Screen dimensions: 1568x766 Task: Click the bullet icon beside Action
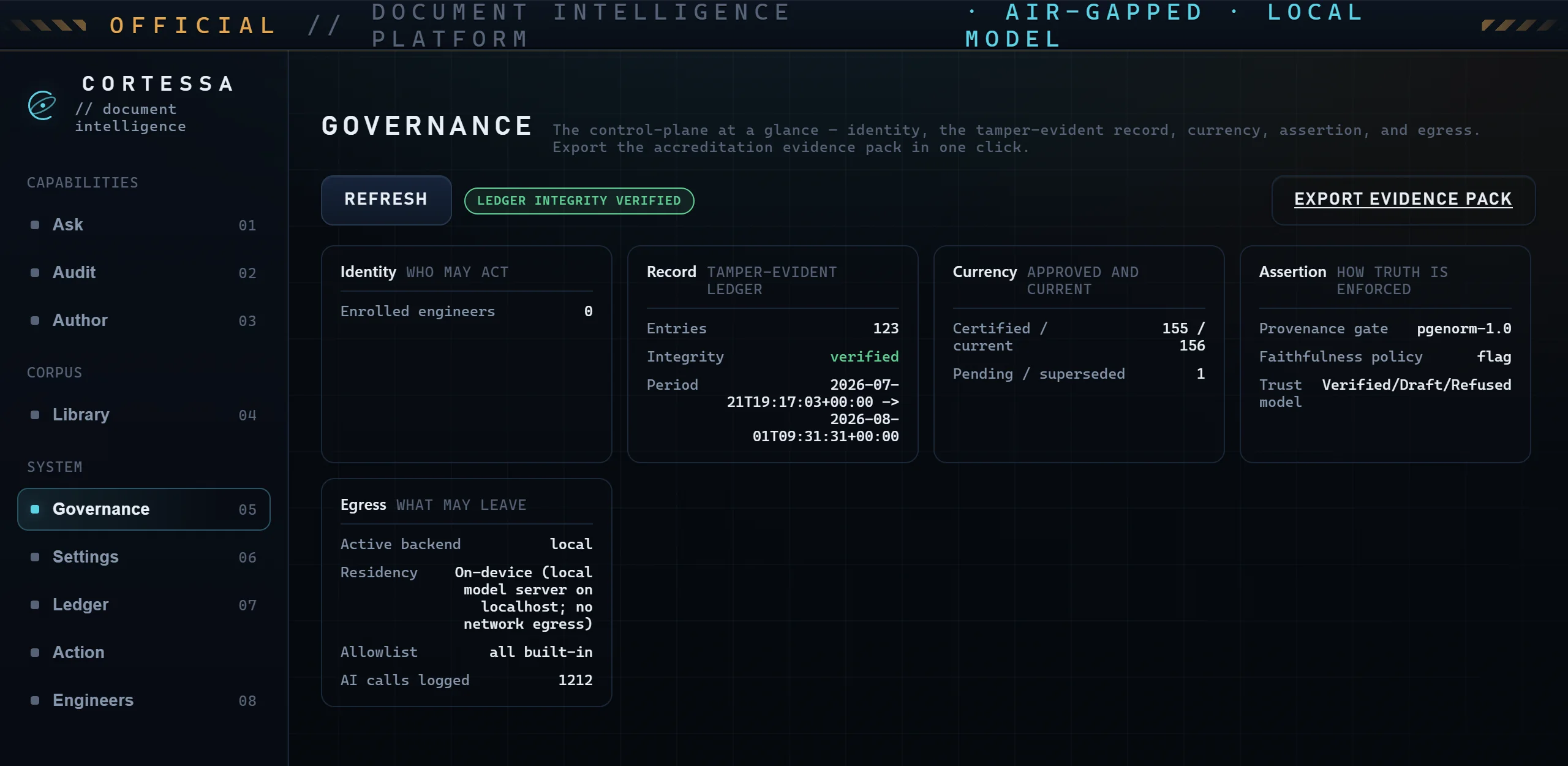(35, 653)
